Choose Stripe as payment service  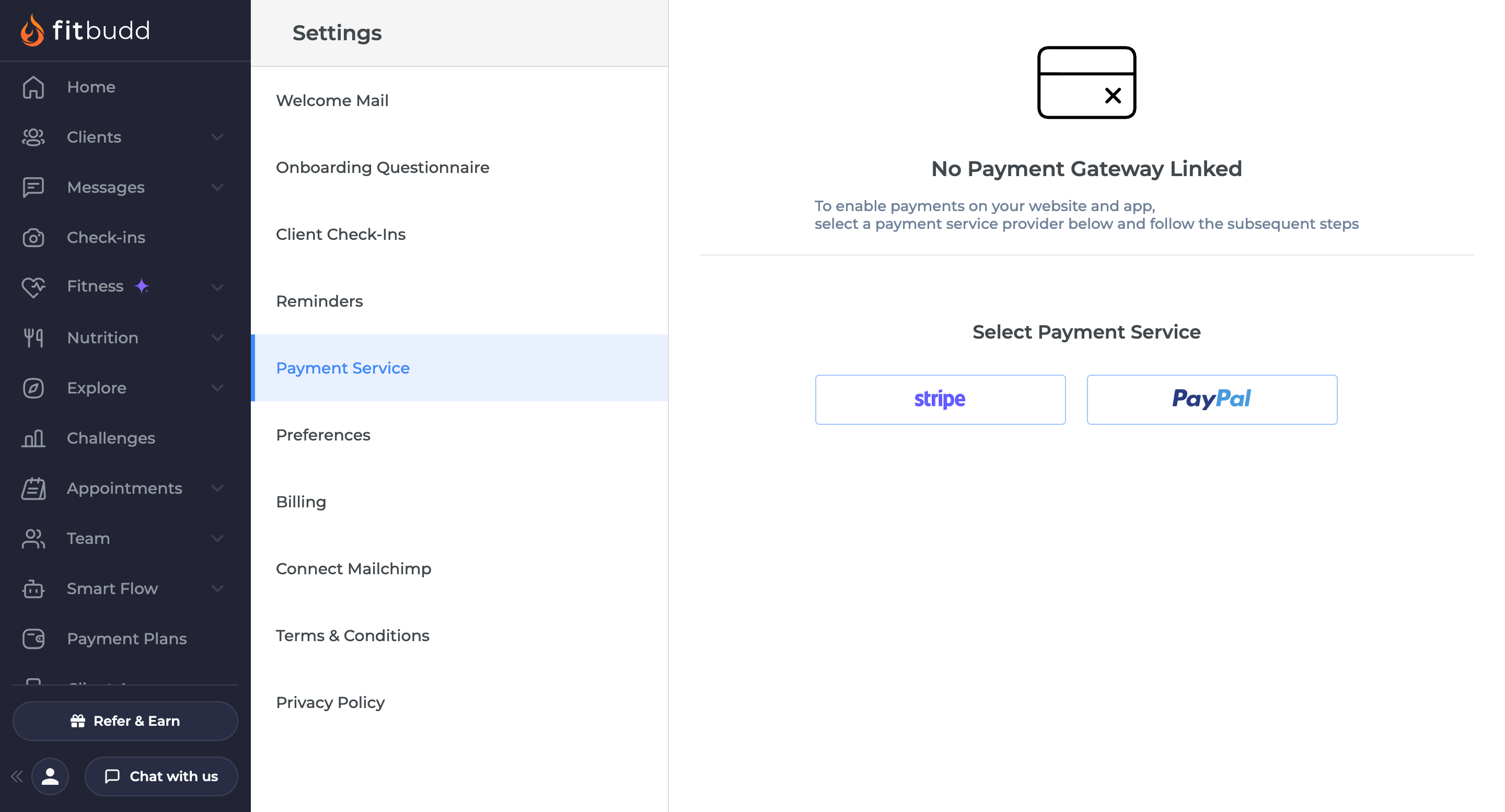coord(940,400)
